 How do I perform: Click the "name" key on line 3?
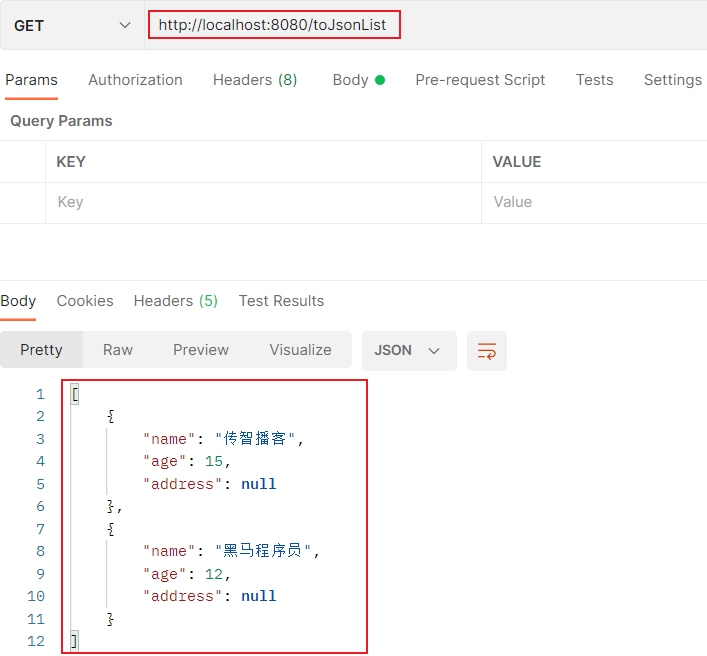click(169, 439)
